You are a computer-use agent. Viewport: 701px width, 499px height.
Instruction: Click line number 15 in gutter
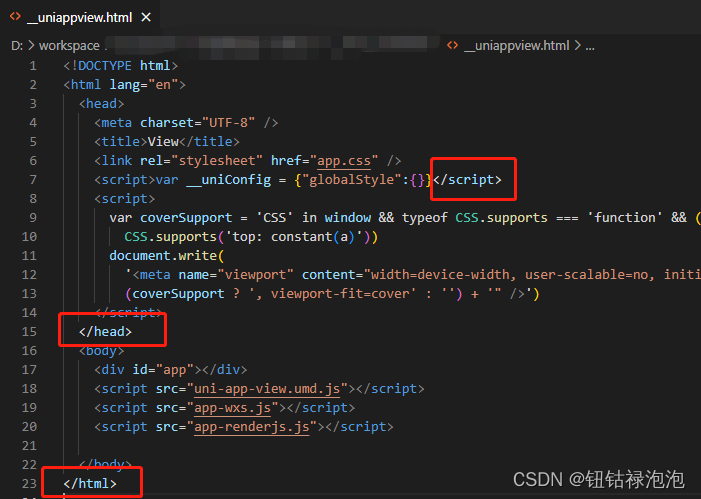(30, 332)
